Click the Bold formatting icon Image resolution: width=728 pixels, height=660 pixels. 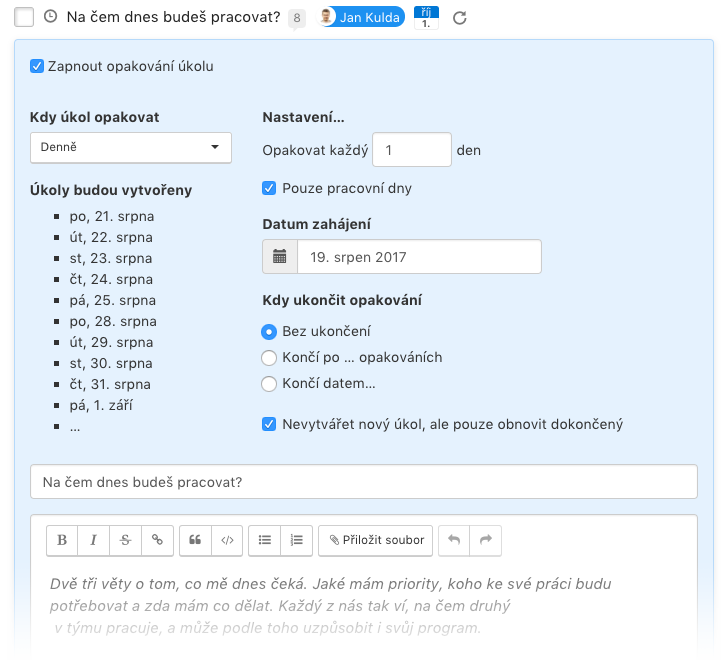[62, 540]
